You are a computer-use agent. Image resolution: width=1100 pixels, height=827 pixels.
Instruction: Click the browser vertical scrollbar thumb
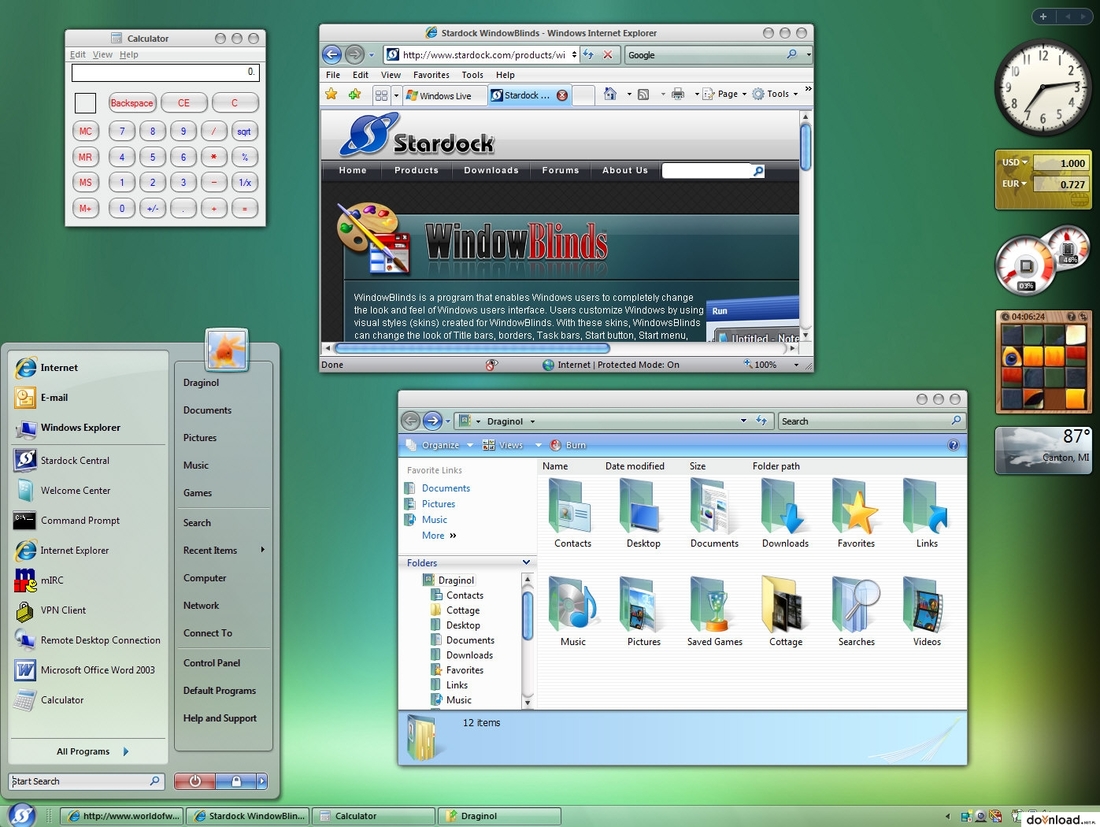[x=805, y=146]
